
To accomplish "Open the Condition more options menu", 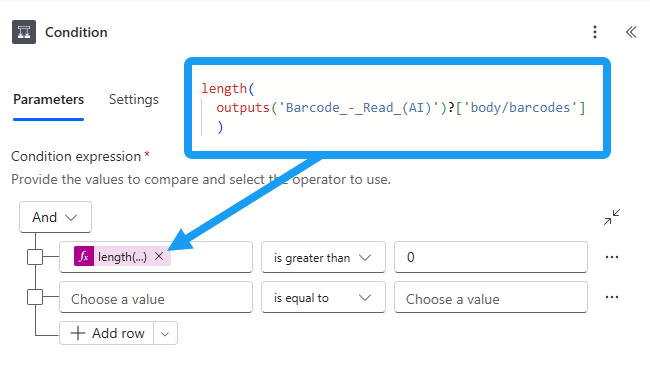I will pos(595,32).
